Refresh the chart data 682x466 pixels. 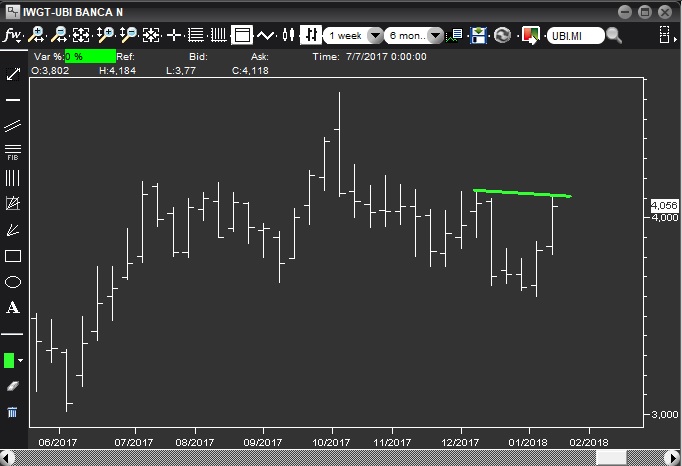pyautogui.click(x=502, y=35)
